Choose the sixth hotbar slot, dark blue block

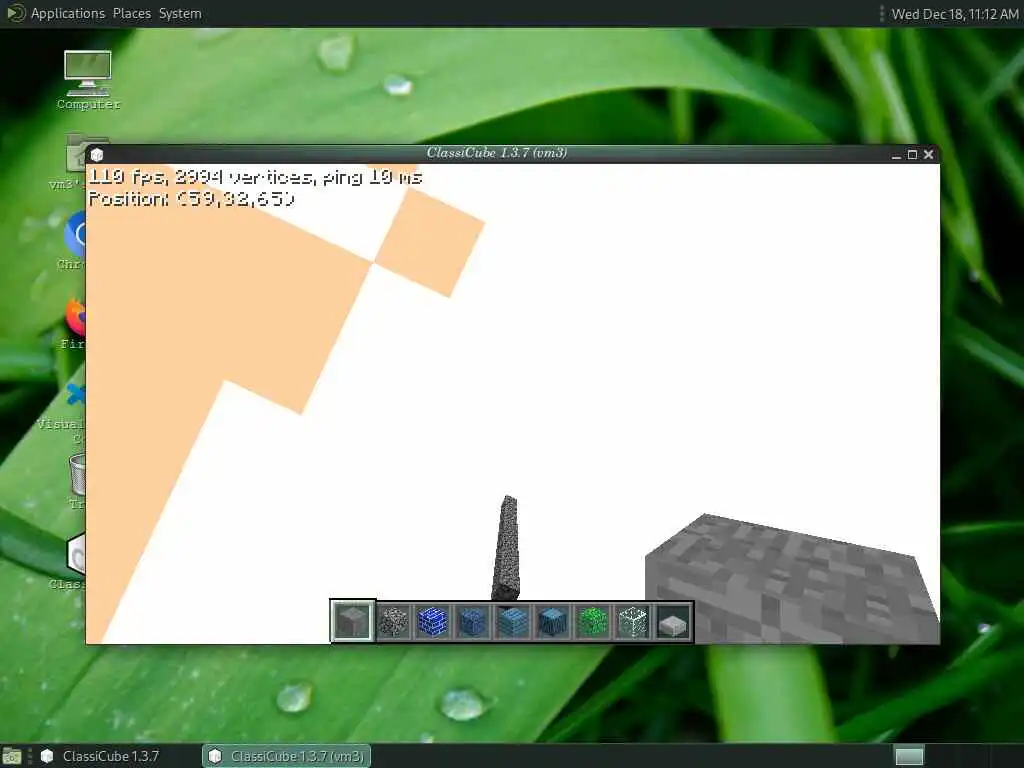[x=552, y=621]
